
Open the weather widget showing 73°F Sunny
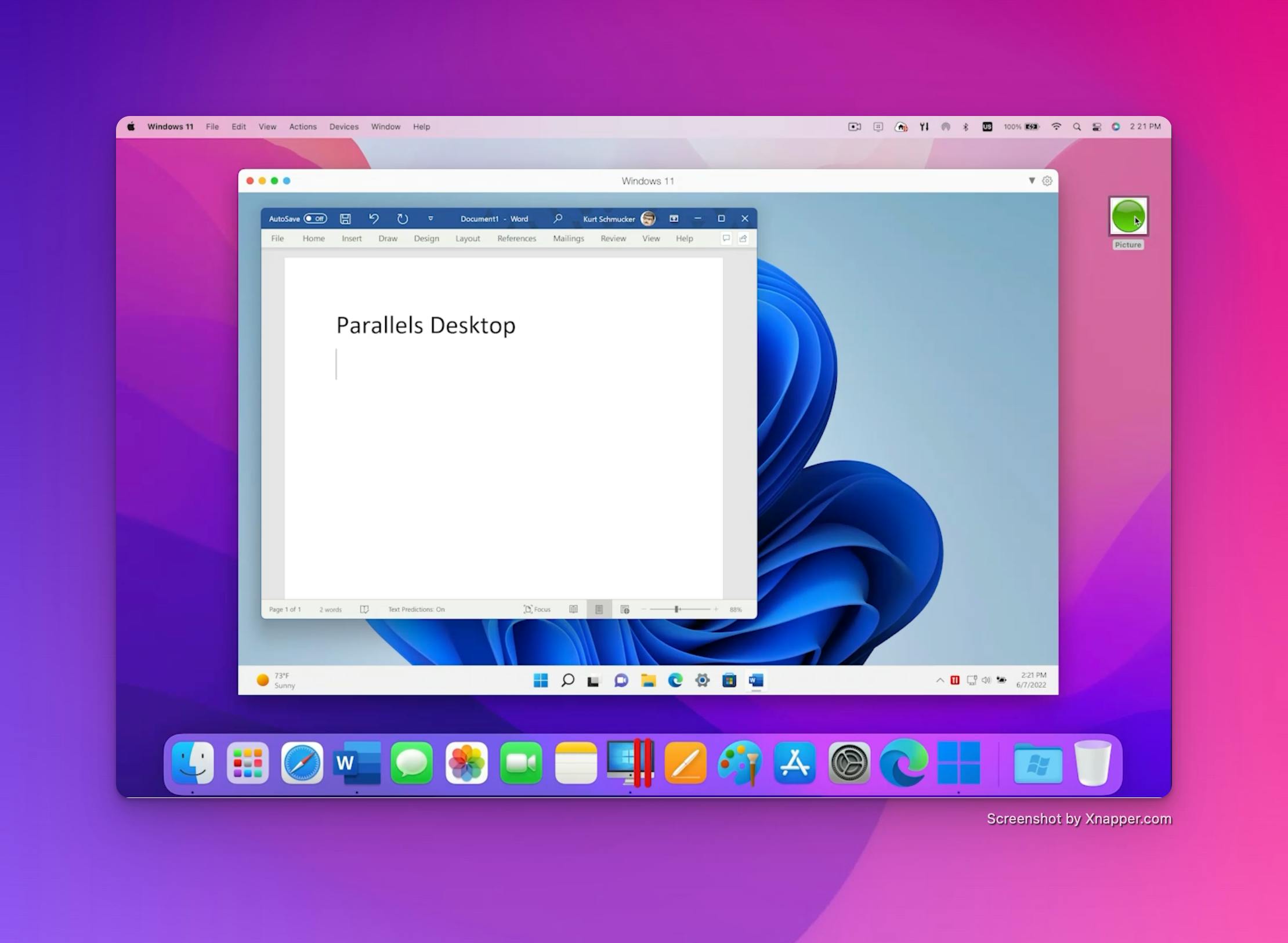click(276, 680)
